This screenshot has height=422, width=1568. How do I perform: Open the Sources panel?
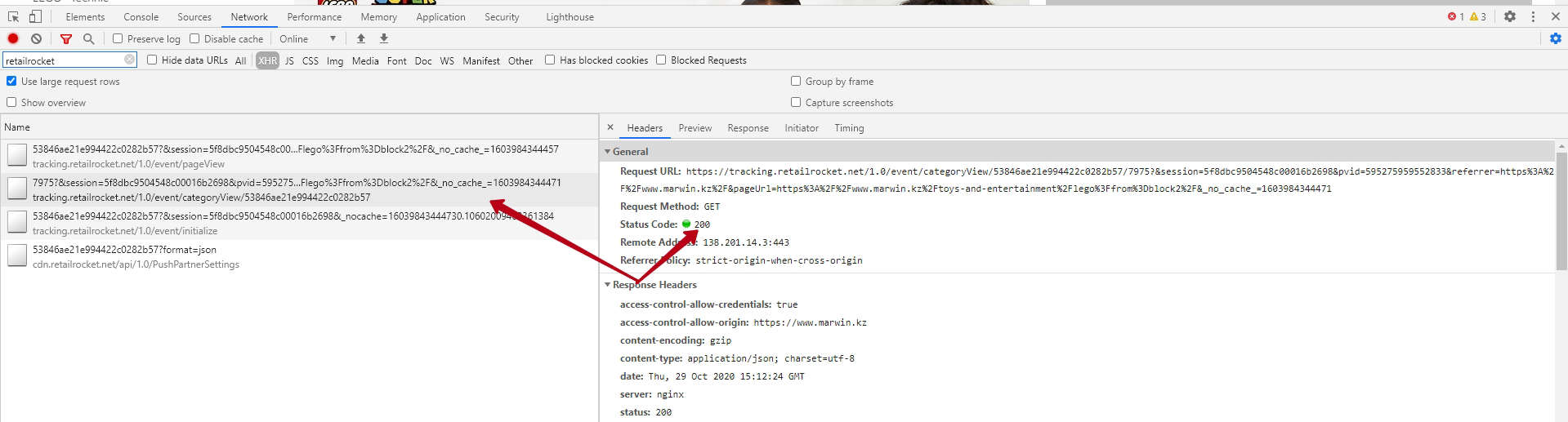(194, 17)
